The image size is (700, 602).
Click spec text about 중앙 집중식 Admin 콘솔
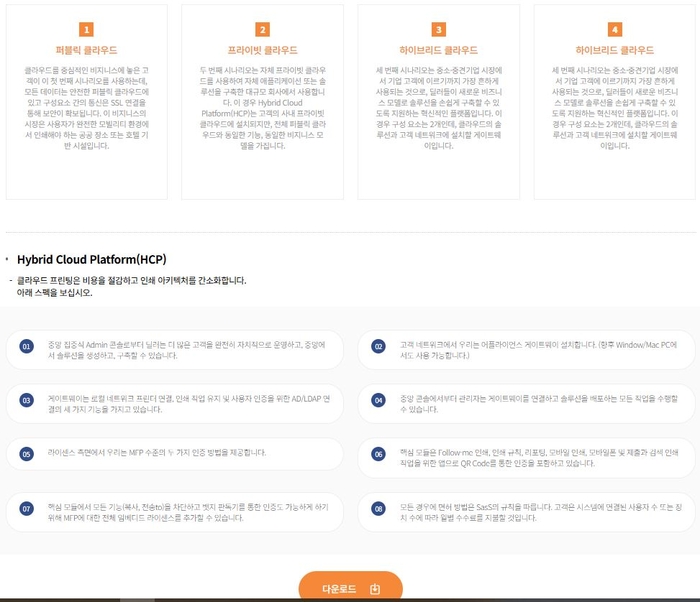(x=187, y=350)
